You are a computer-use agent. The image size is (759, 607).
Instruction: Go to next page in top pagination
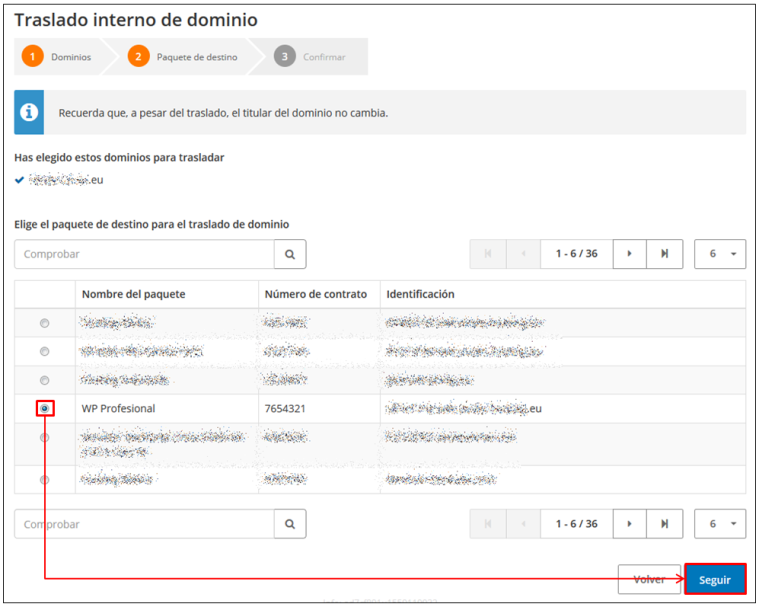pyautogui.click(x=629, y=254)
